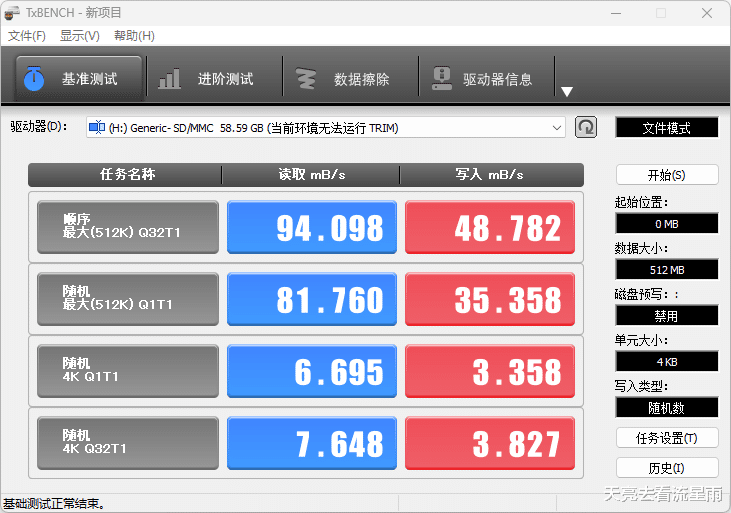Screen dimensions: 731x513
Task: Click the 随机数 write type field
Action: [667, 408]
